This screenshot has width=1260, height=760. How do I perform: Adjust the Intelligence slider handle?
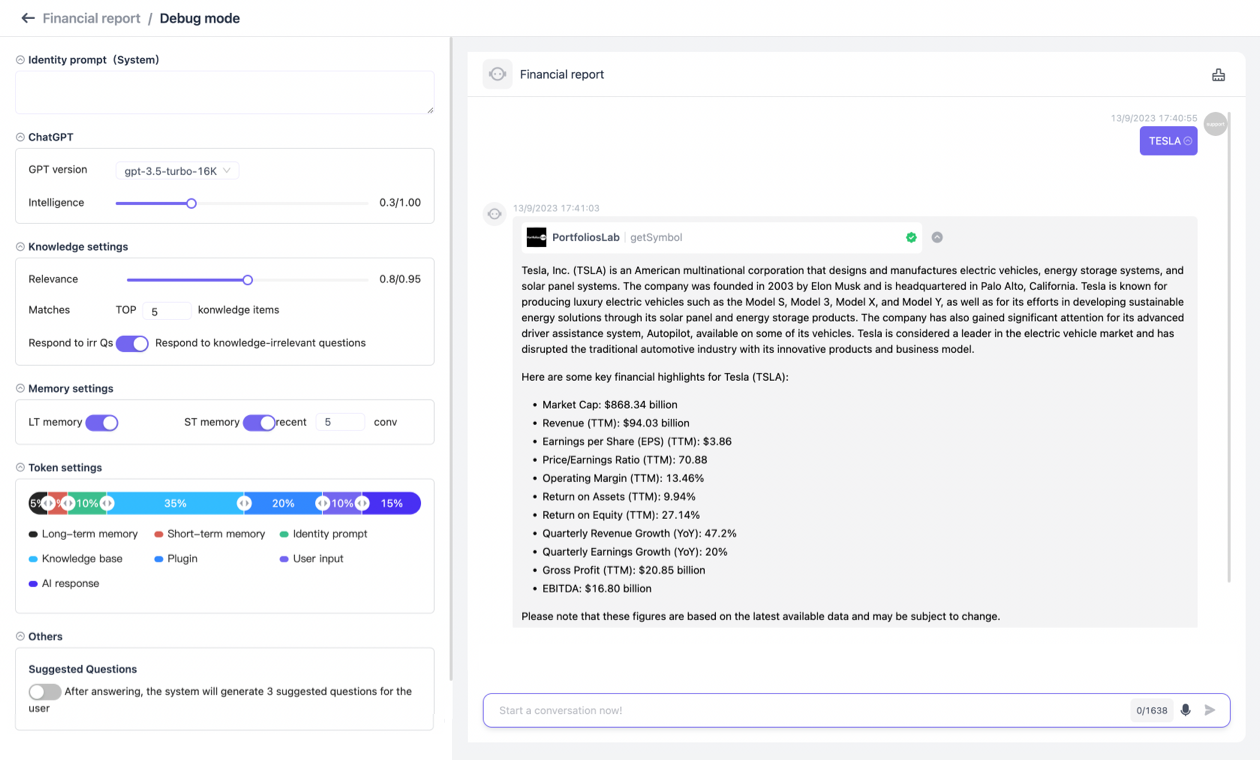click(191, 203)
